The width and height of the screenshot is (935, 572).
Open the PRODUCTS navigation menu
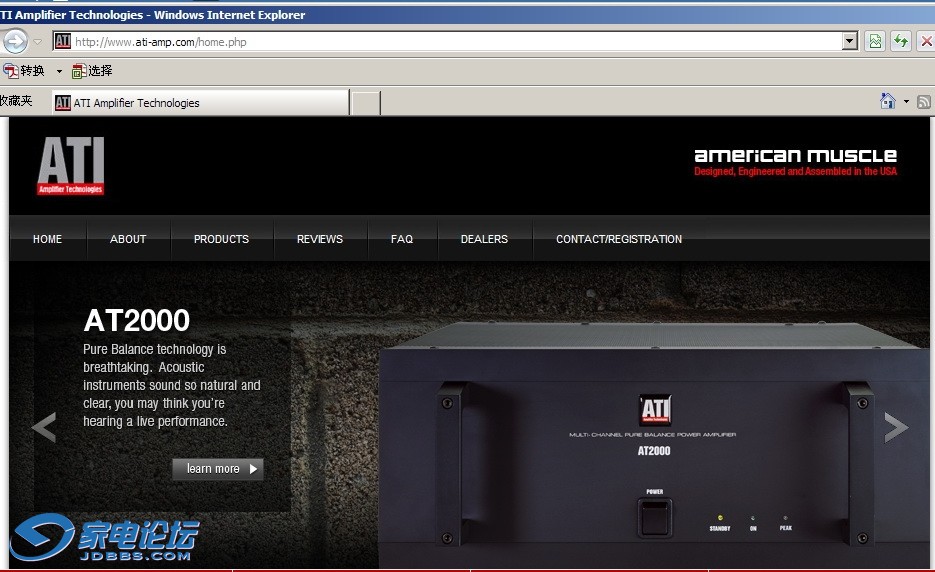(221, 239)
